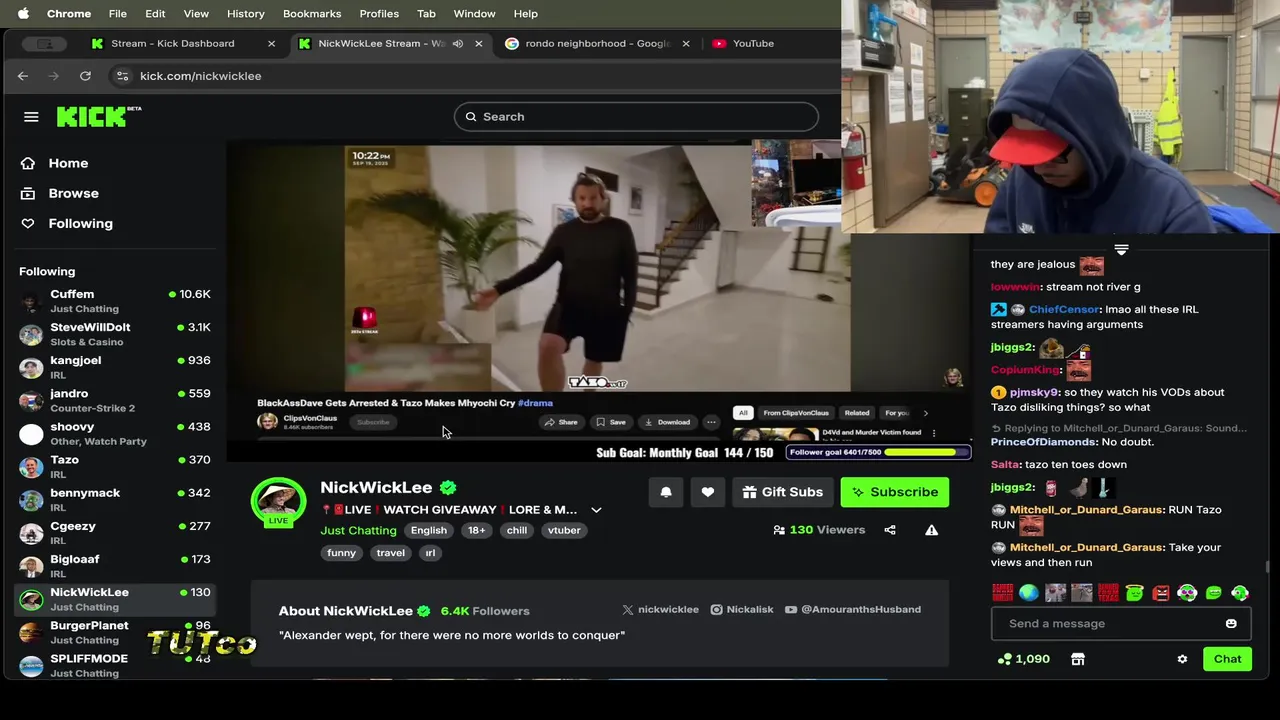Open Browse in the sidebar
Image resolution: width=1280 pixels, height=720 pixels.
point(73,193)
